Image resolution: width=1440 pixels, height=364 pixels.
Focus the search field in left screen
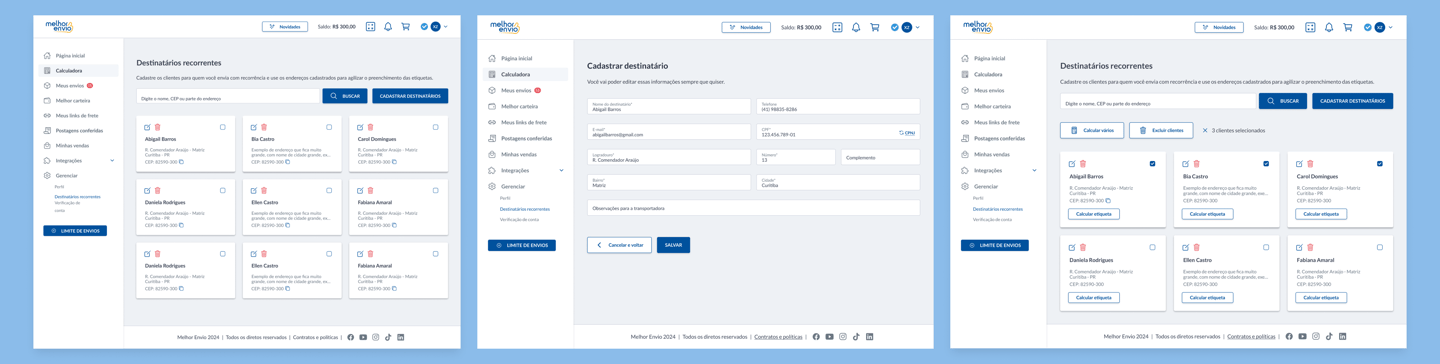click(228, 97)
